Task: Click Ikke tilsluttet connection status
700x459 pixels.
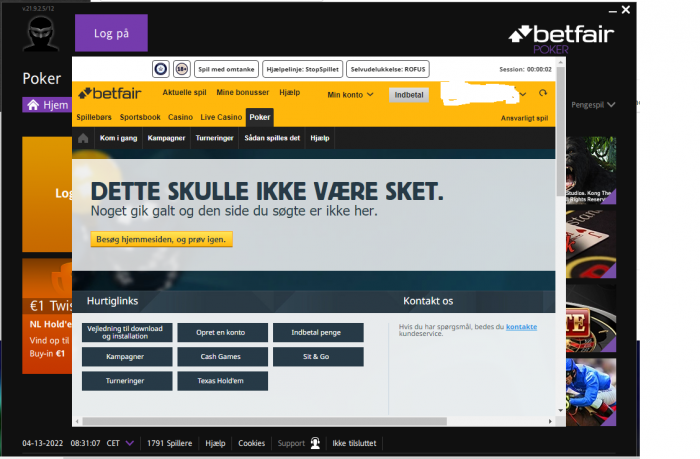Action: [354, 443]
